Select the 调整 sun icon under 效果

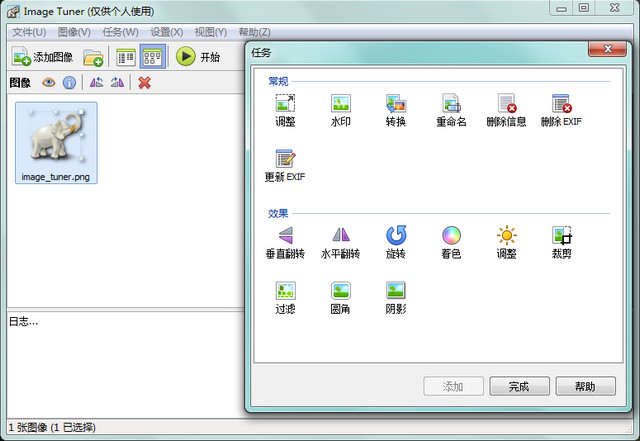[x=506, y=243]
